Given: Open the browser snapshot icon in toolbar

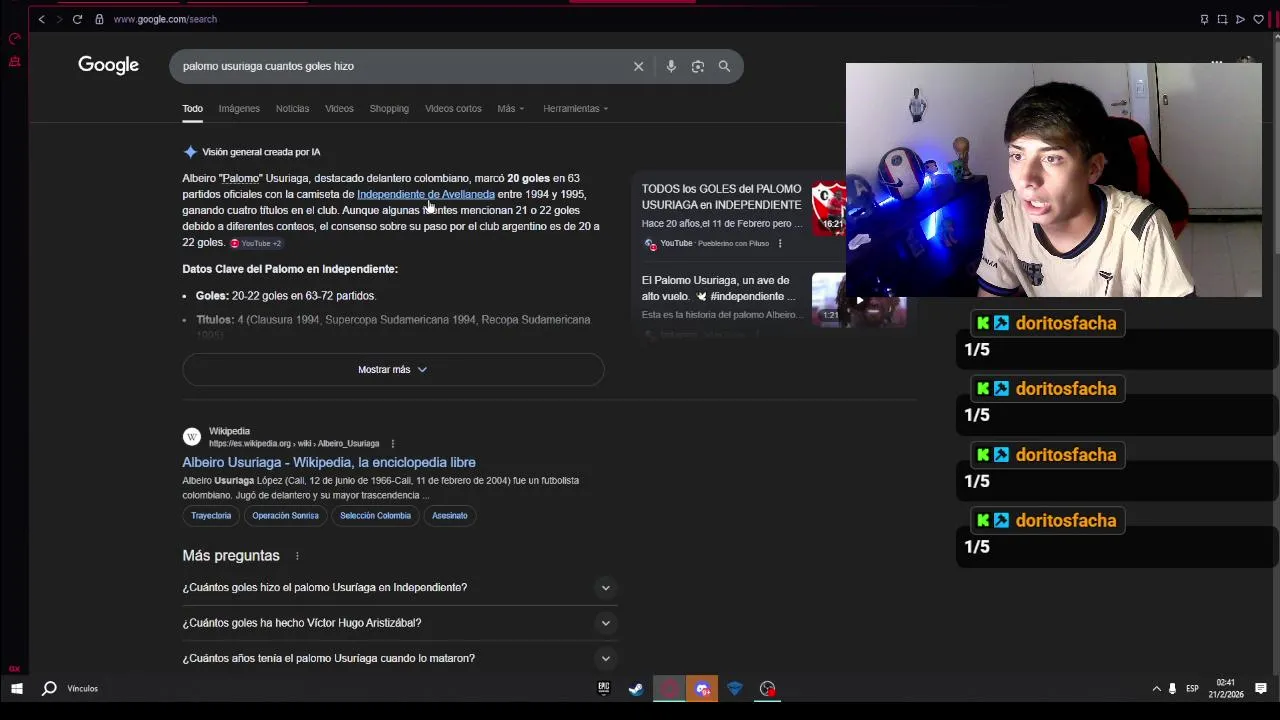Looking at the screenshot, I should (x=1222, y=19).
